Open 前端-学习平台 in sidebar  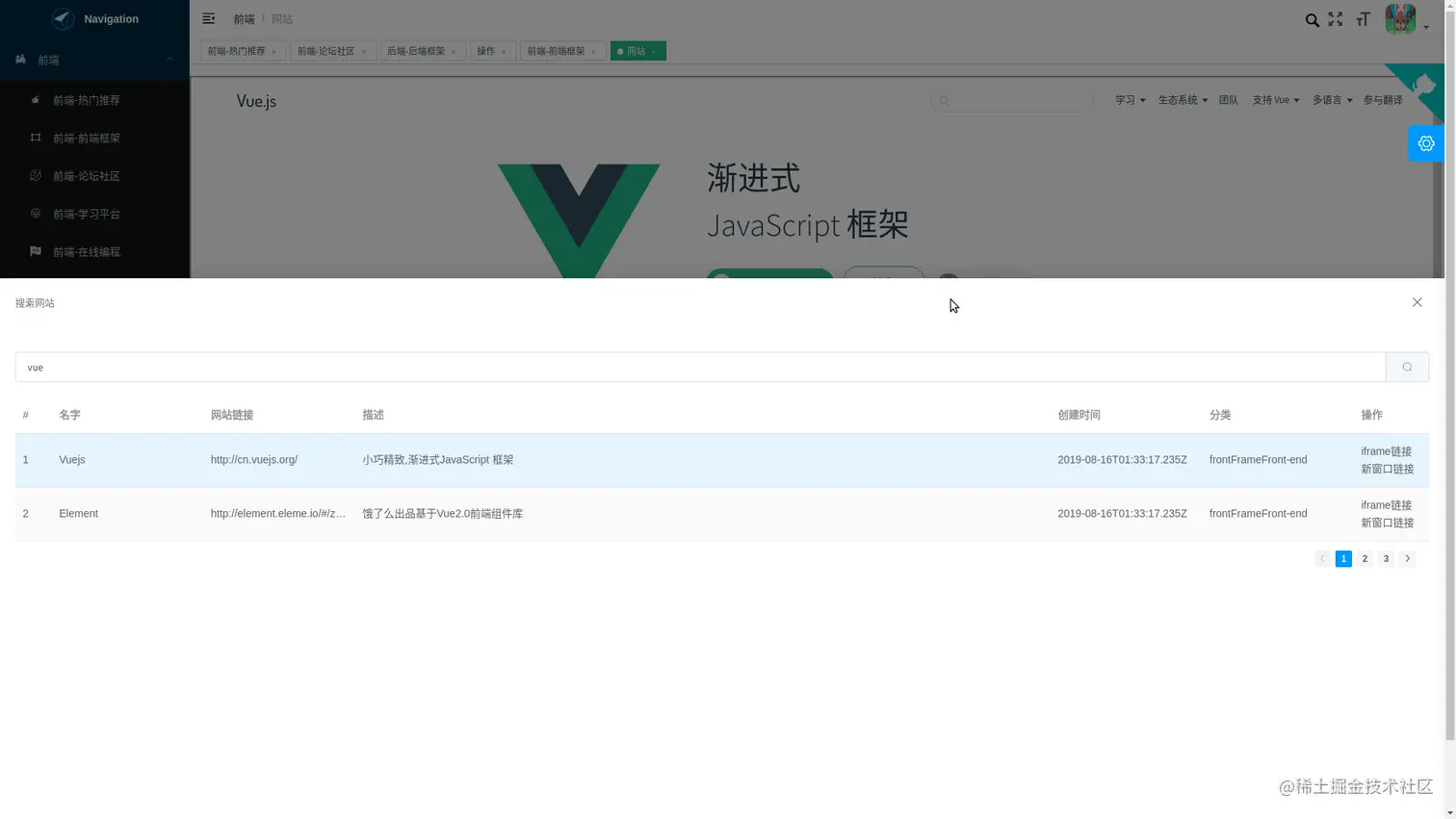(94, 214)
